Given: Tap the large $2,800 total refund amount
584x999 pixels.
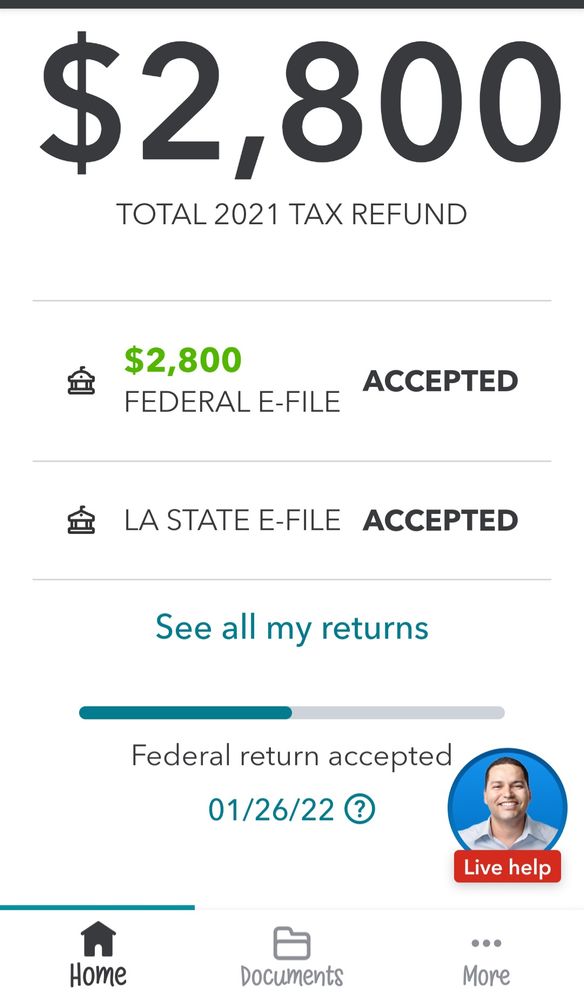Looking at the screenshot, I should (301, 105).
